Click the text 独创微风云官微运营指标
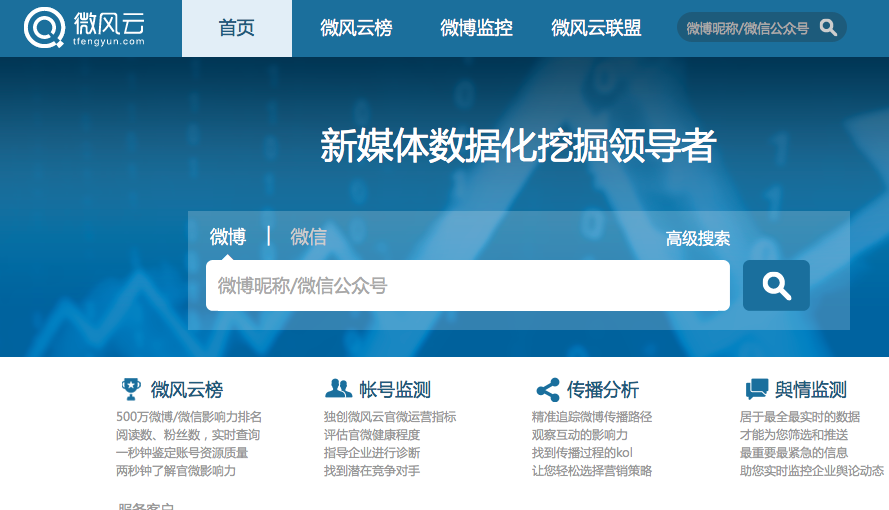The image size is (889, 510). point(390,417)
